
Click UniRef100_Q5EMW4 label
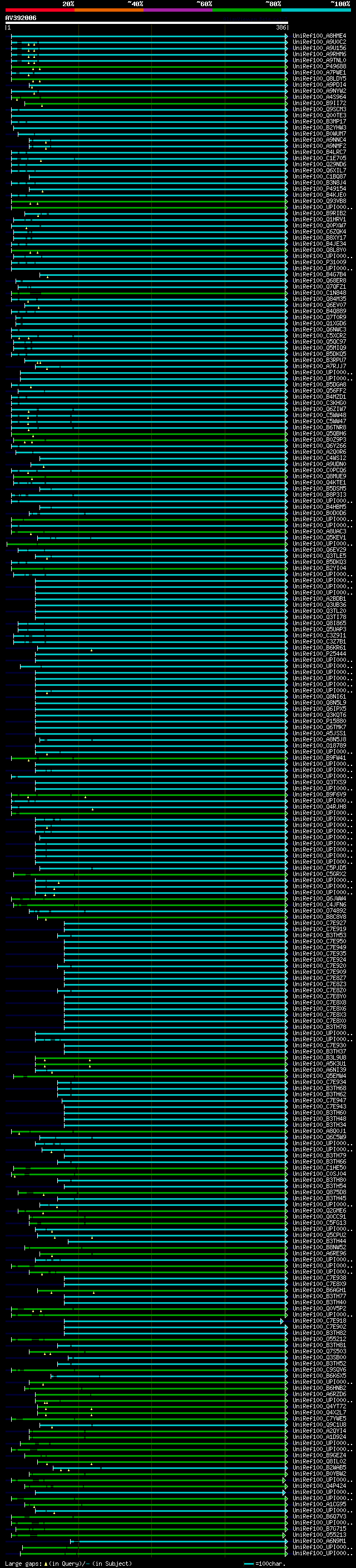point(319,1076)
